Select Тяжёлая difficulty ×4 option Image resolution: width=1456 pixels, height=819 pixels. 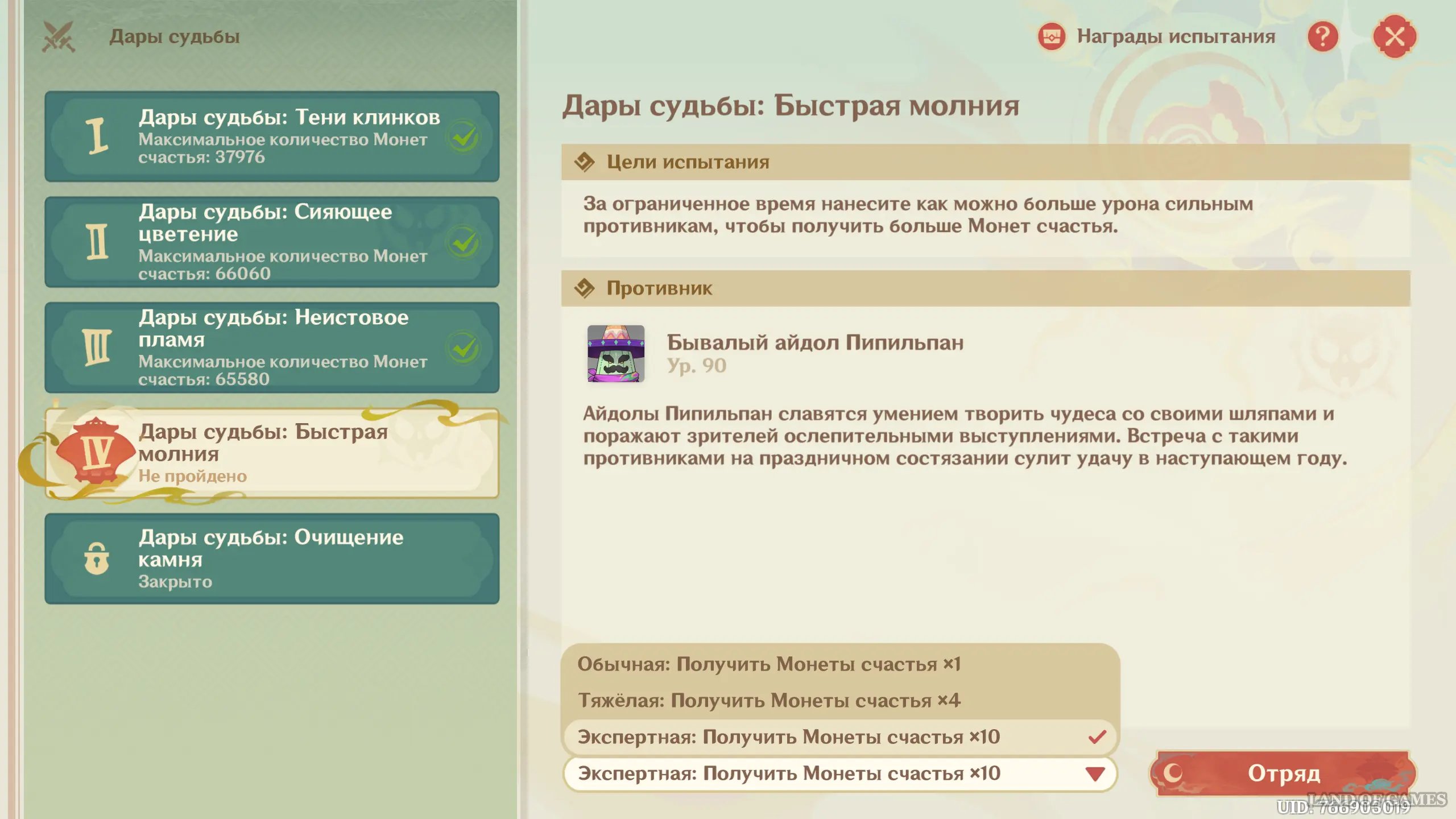coord(768,701)
